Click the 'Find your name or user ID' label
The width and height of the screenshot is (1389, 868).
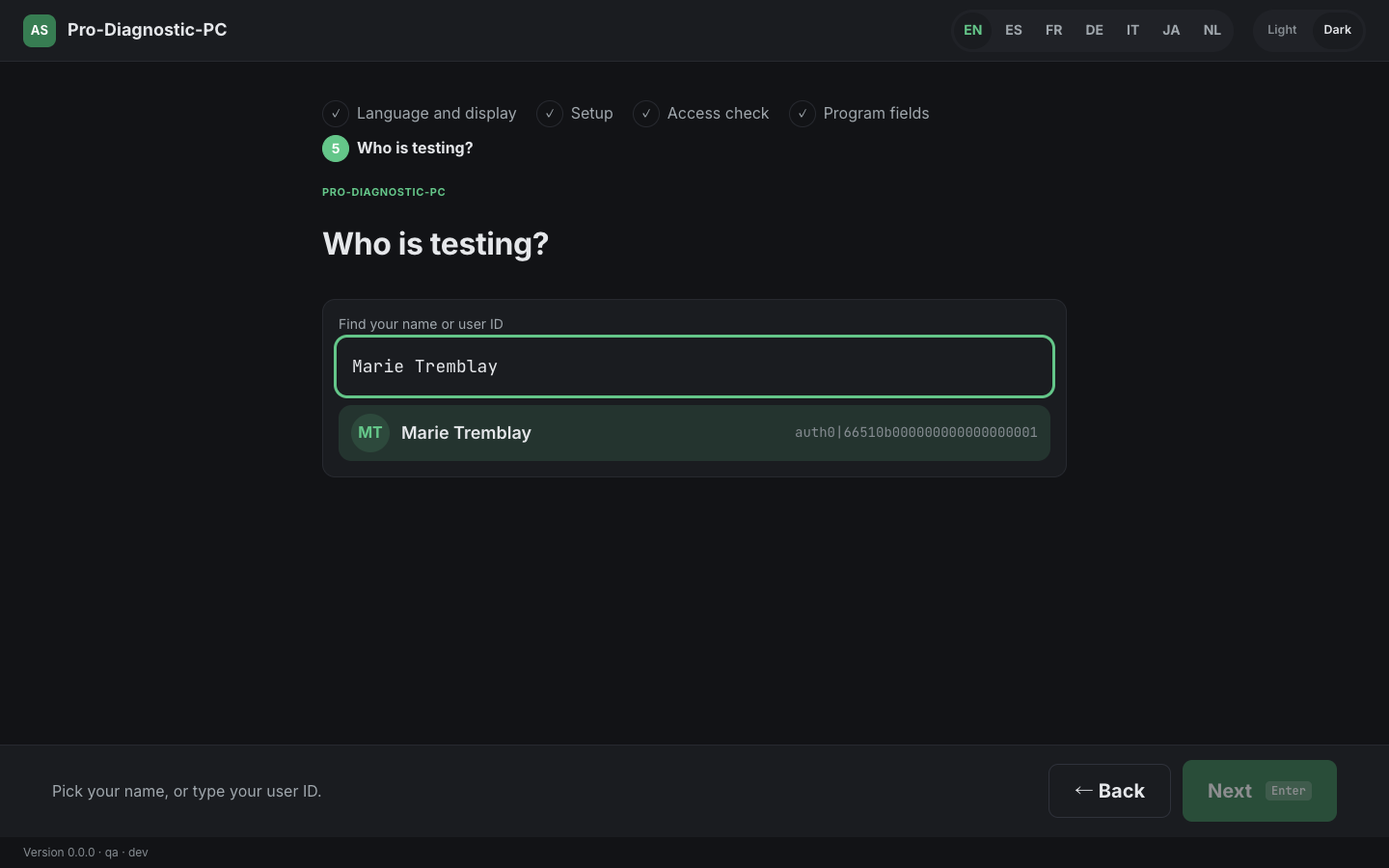(x=421, y=324)
